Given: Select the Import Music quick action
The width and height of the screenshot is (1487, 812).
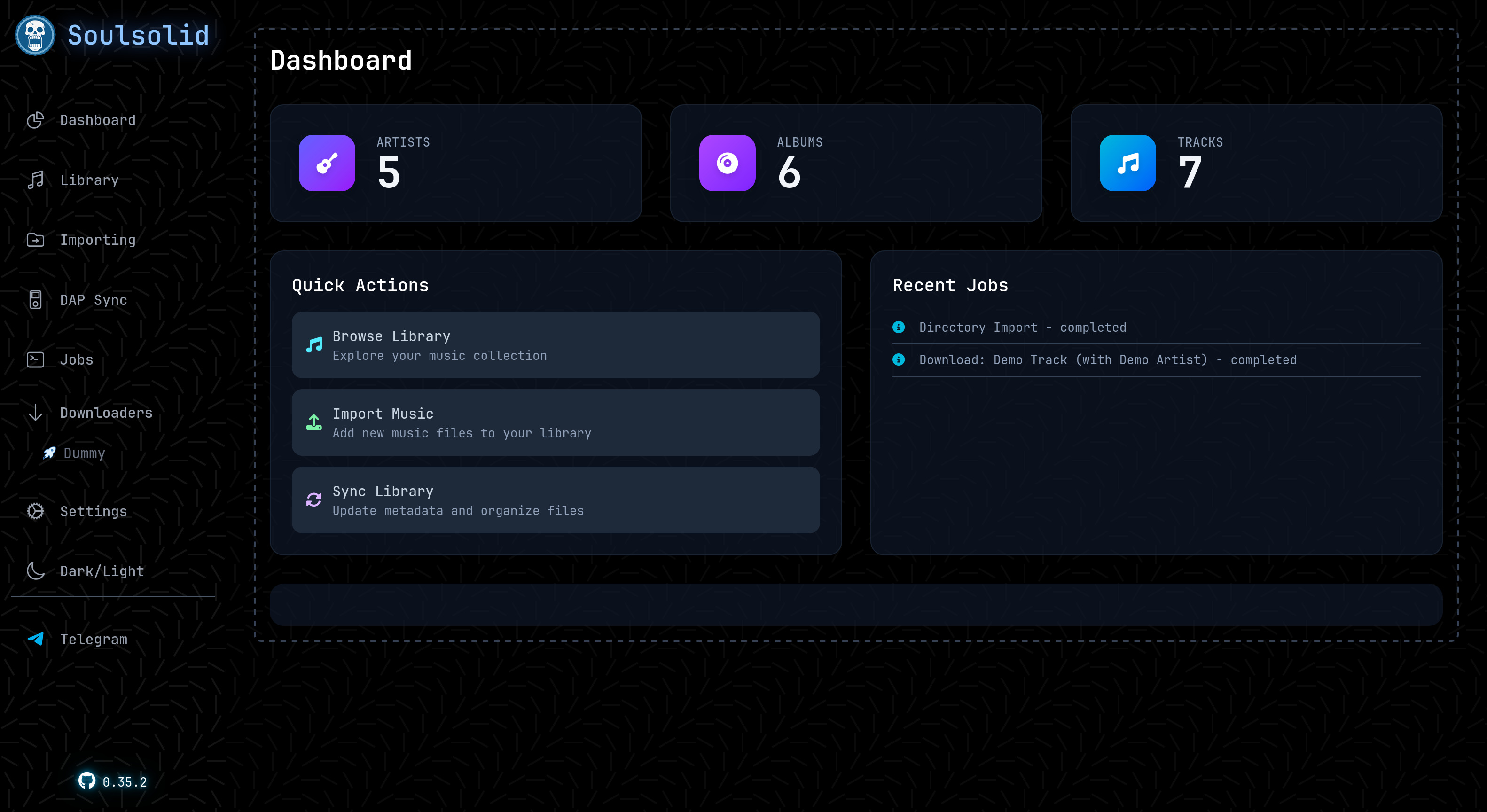Looking at the screenshot, I should click(556, 422).
